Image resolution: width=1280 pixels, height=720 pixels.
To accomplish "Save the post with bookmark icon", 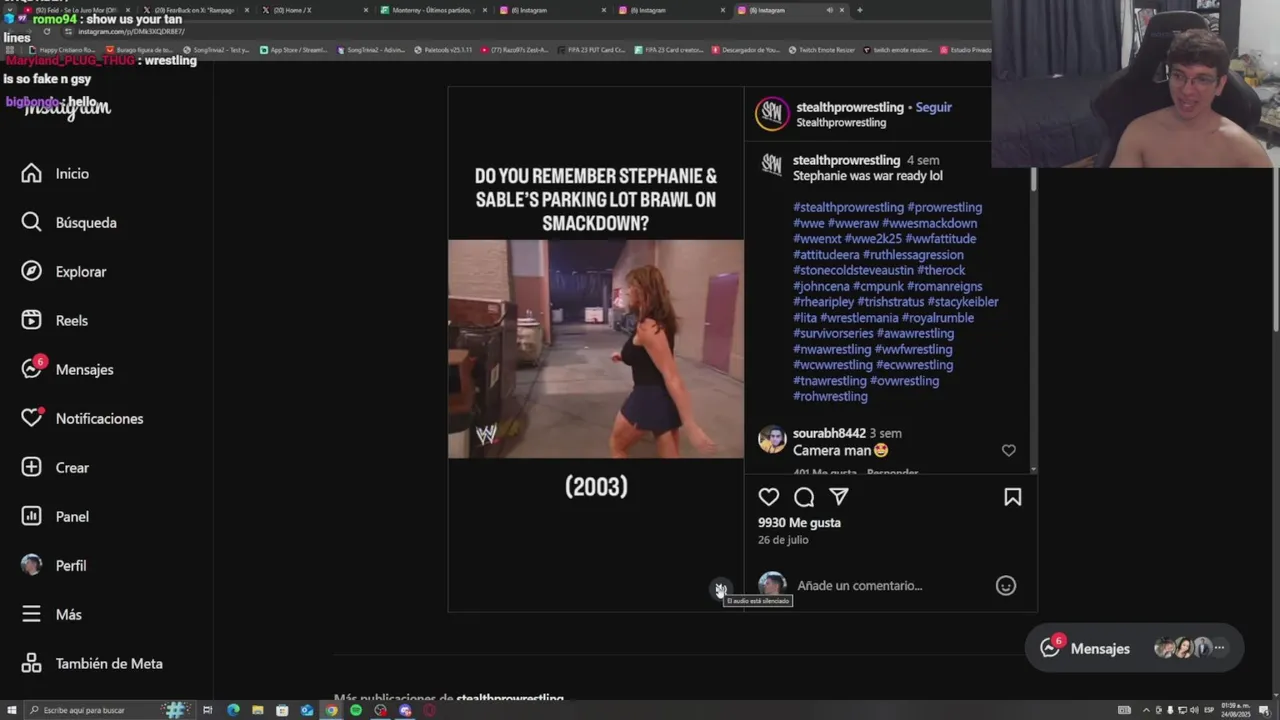I will point(1012,497).
